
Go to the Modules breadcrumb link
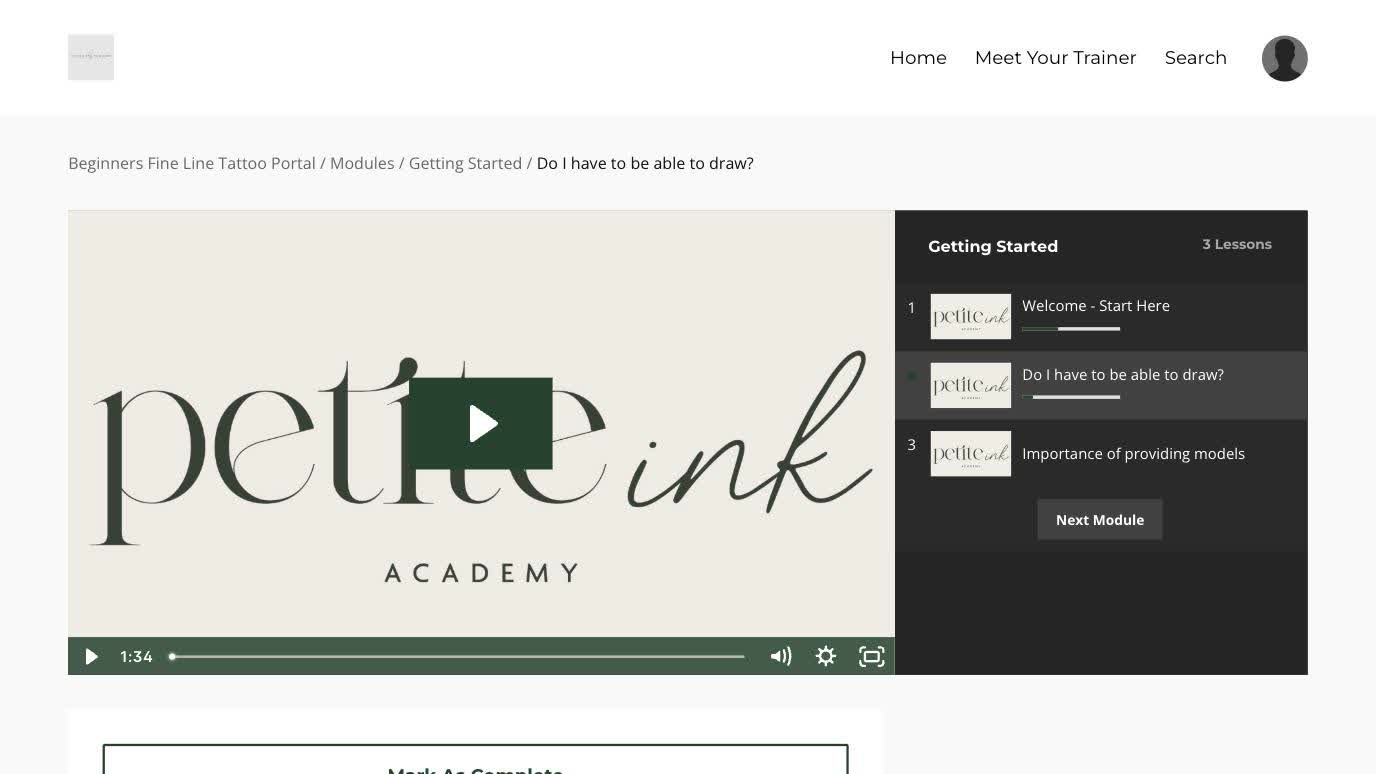tap(362, 163)
